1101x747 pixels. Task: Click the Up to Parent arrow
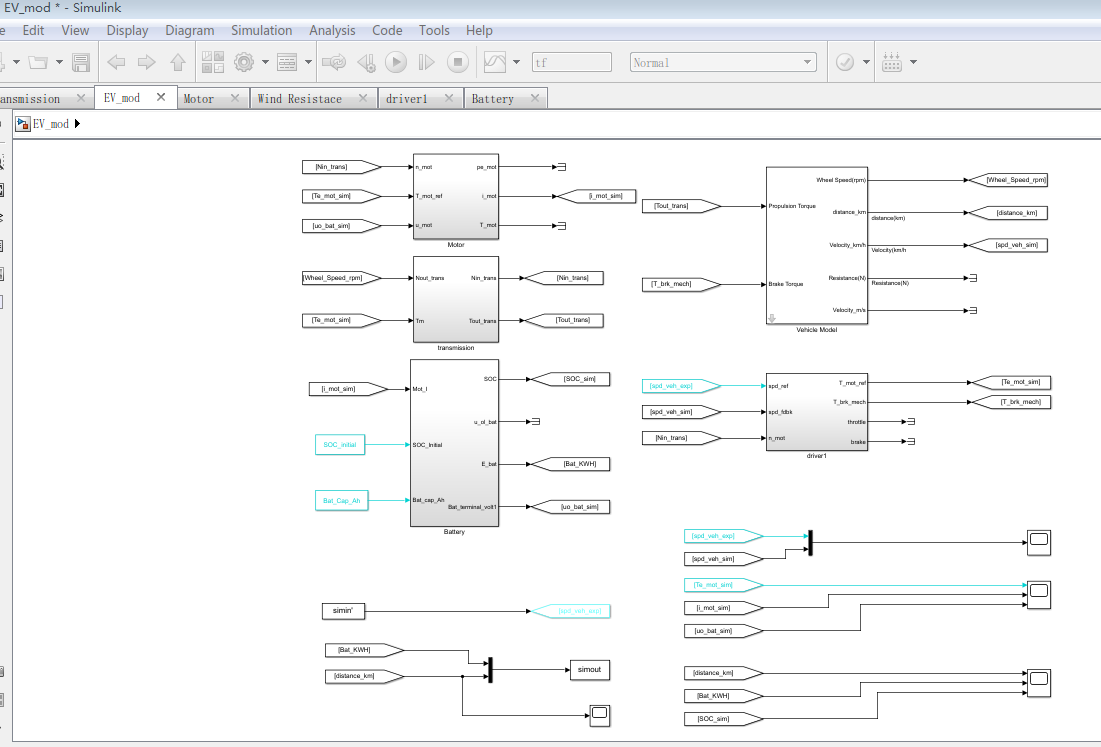pos(178,62)
